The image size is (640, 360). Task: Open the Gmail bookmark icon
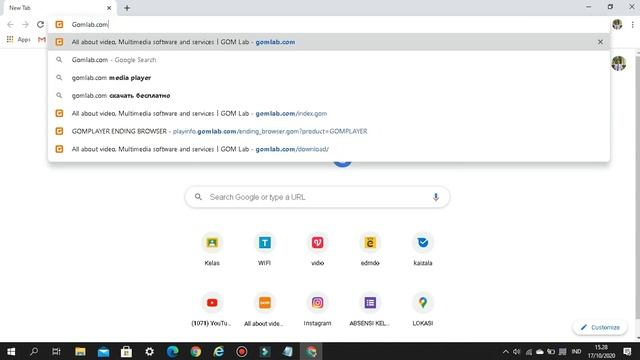point(41,39)
